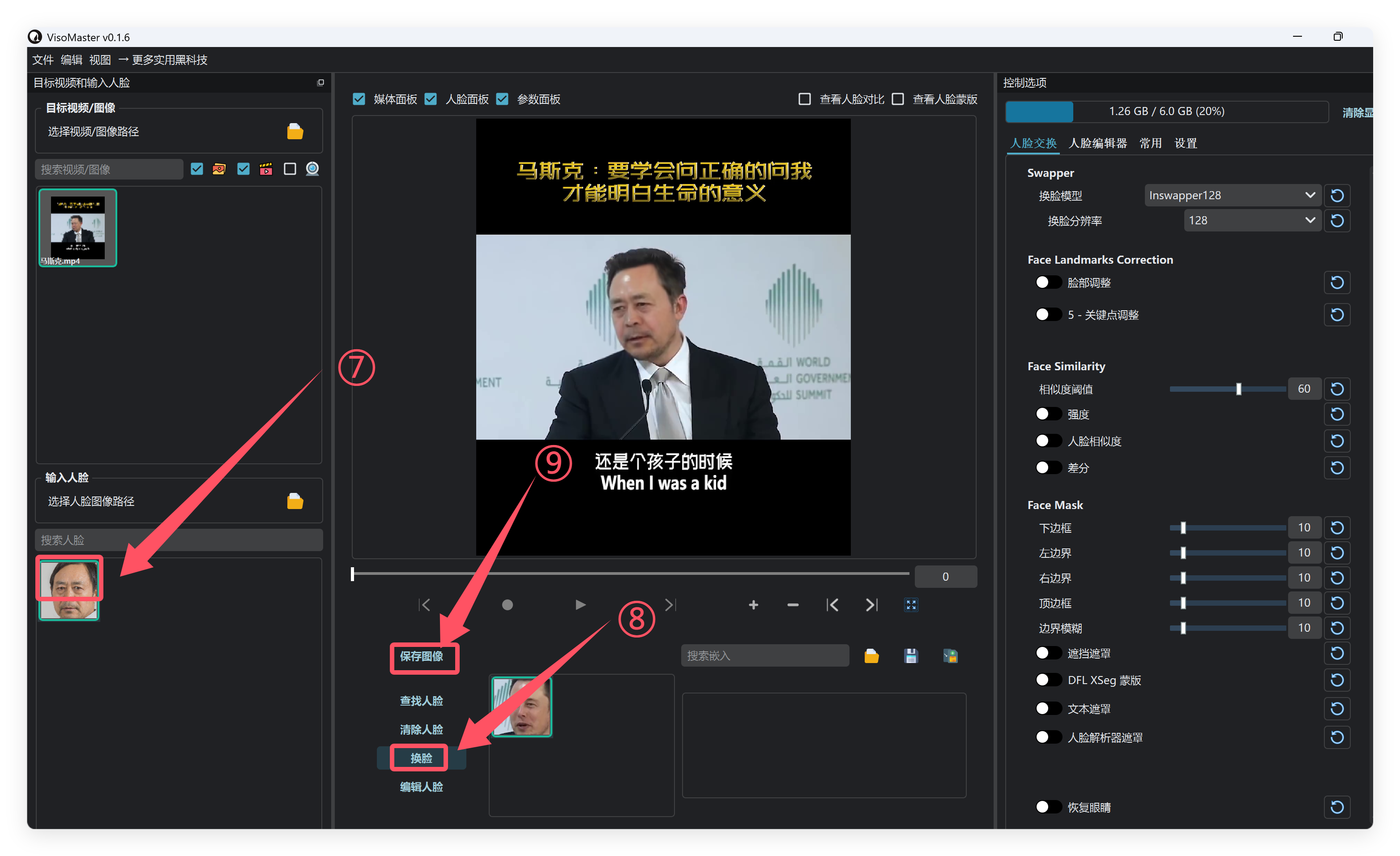Open folder to select input face image path

(295, 501)
